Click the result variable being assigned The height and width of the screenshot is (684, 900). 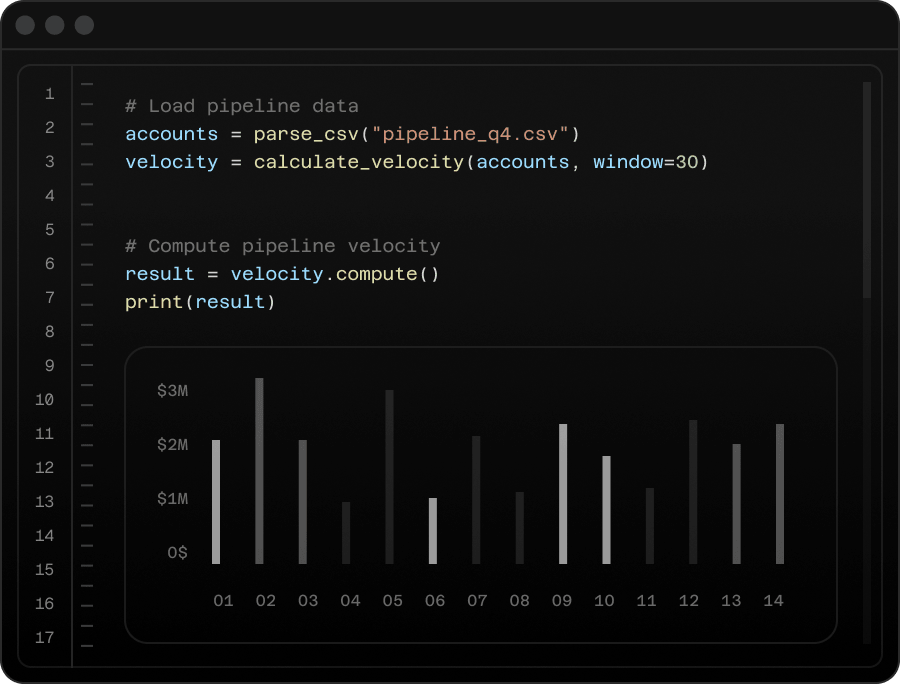pyautogui.click(x=160, y=274)
